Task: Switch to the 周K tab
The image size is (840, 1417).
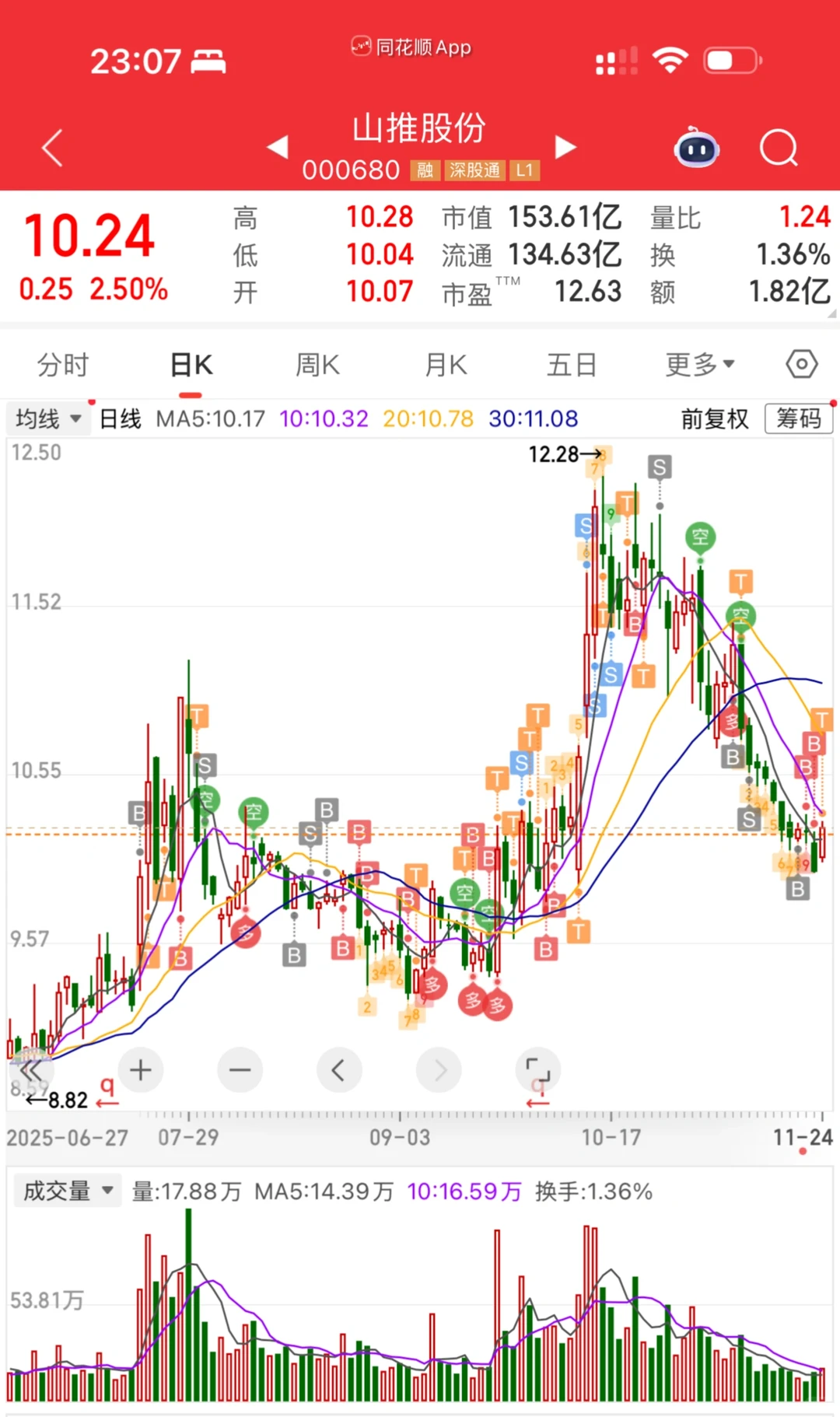Action: 317,364
